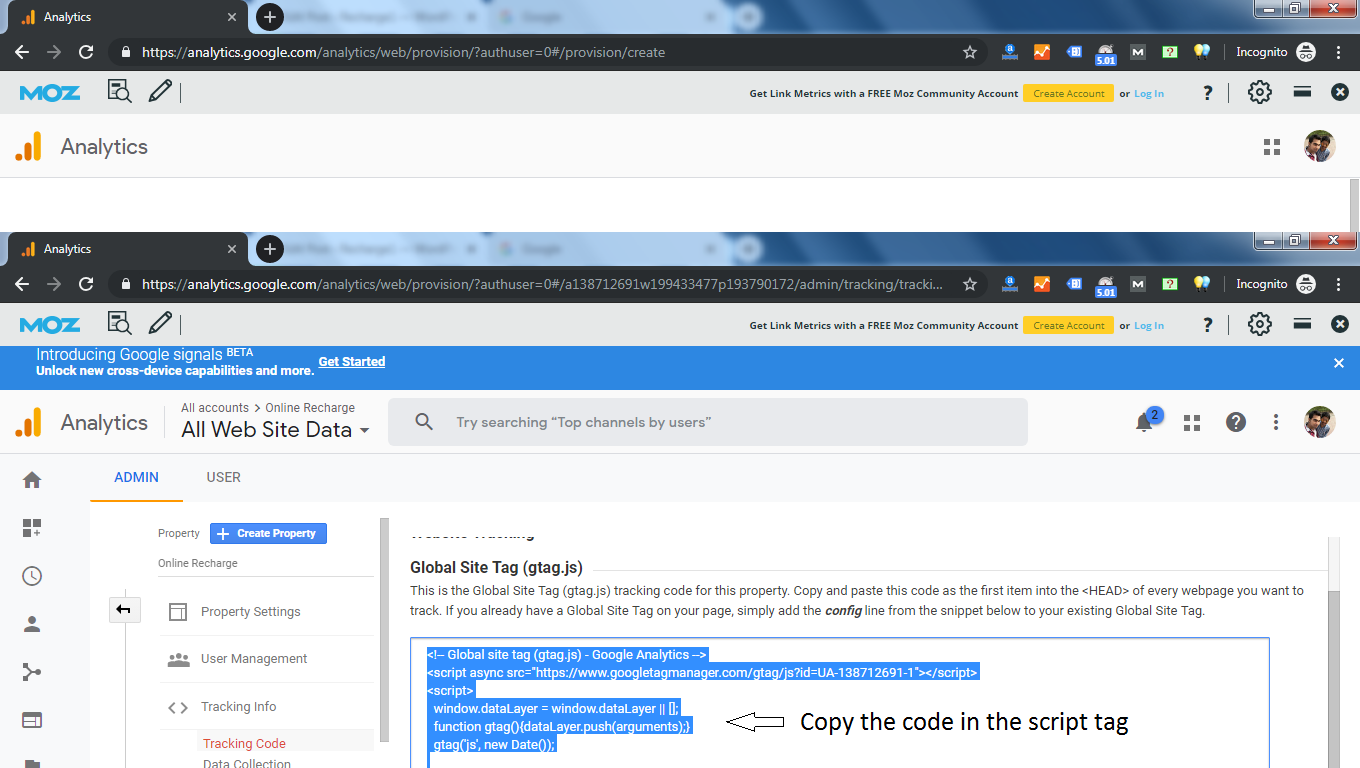This screenshot has height=768, width=1360.
Task: Dismiss the Google signals blue banner
Action: (1339, 363)
